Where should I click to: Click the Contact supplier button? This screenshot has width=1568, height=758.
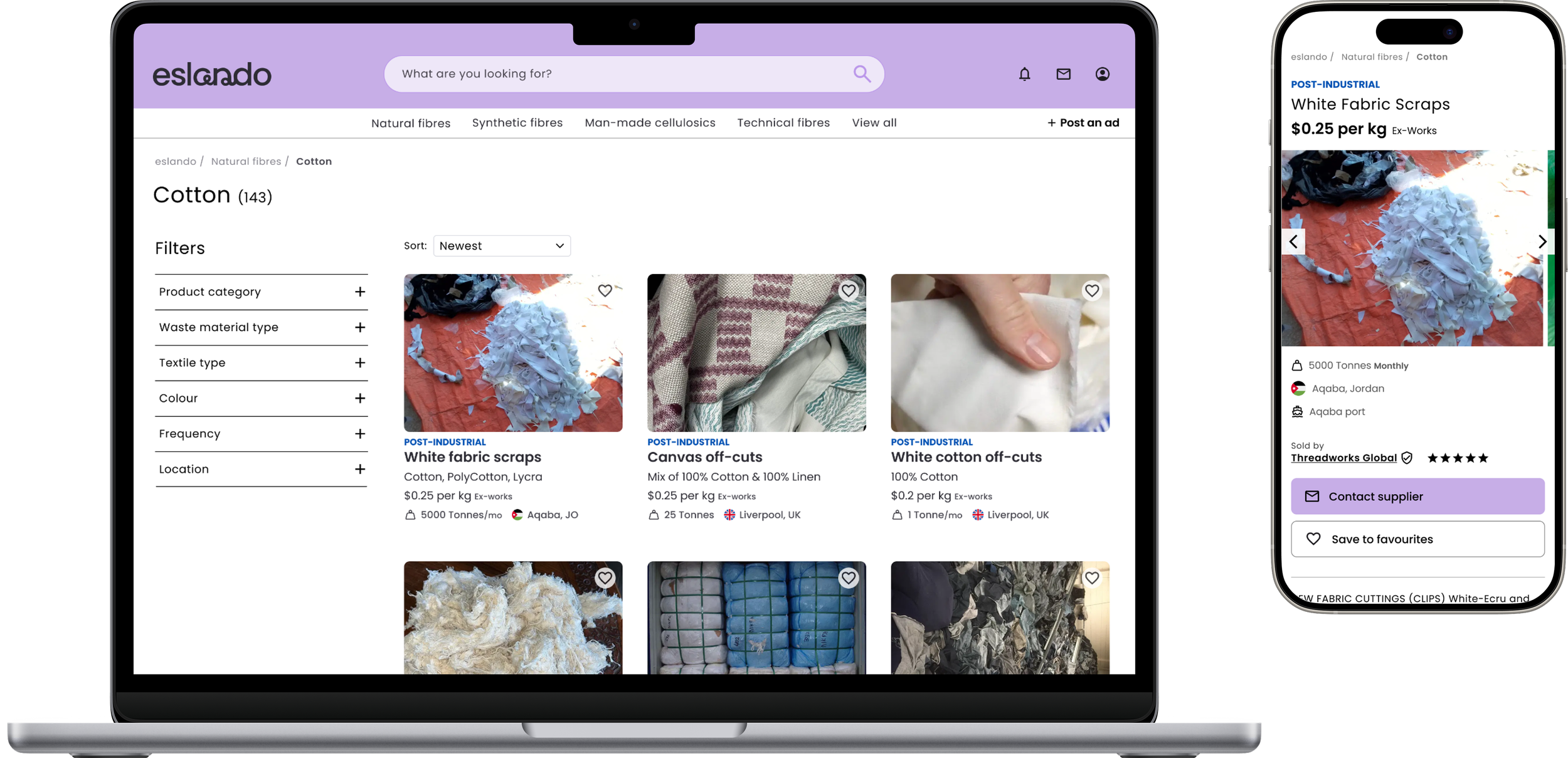coord(1417,497)
